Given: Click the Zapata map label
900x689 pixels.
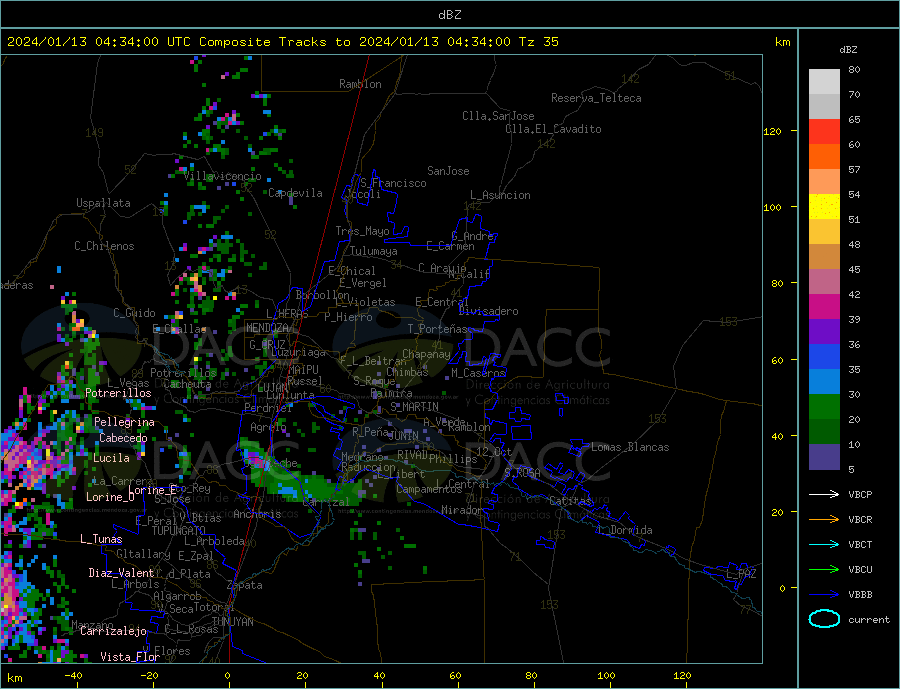Looking at the screenshot, I should [245, 585].
